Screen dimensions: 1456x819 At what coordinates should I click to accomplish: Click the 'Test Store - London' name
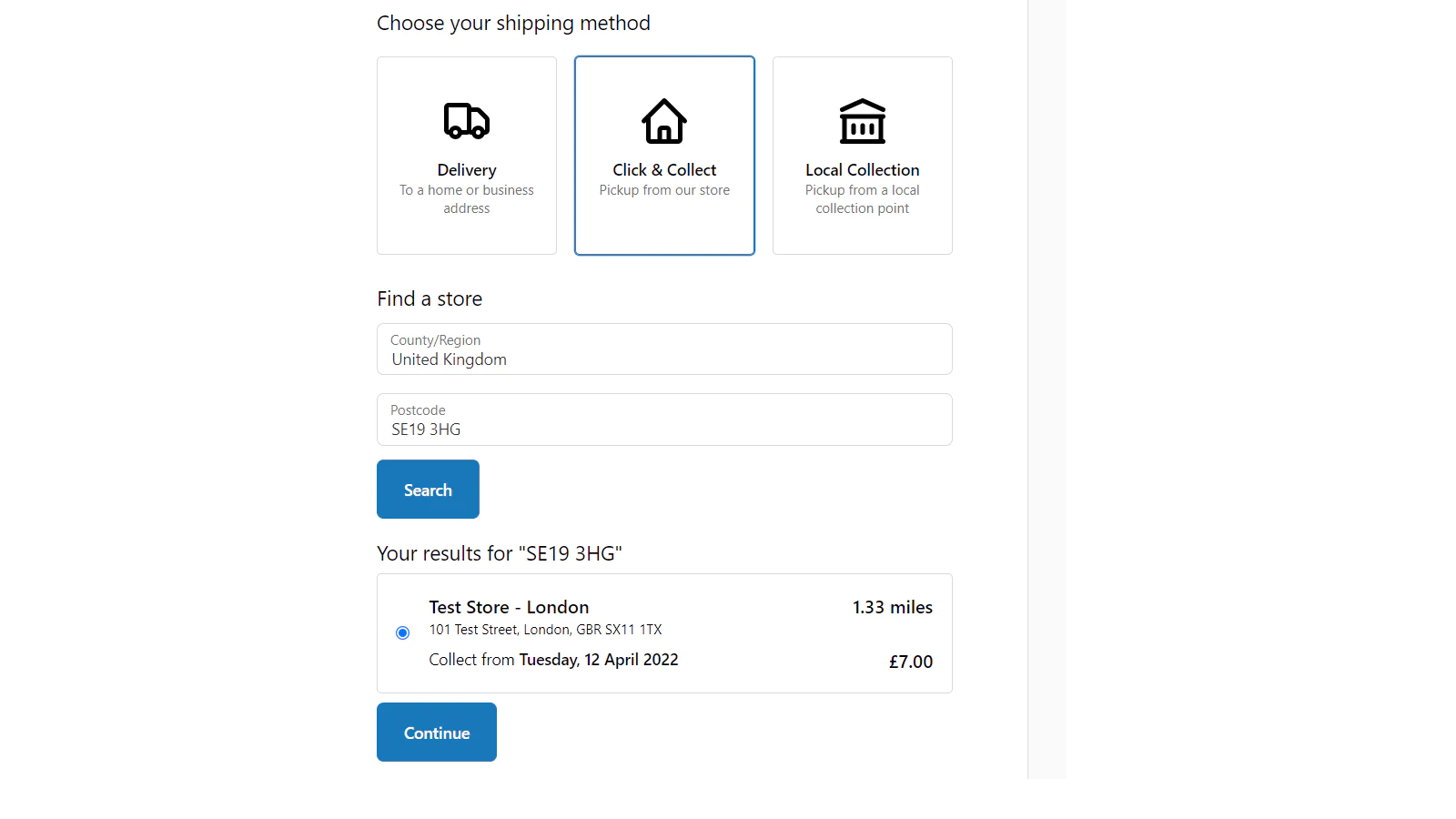coord(509,607)
